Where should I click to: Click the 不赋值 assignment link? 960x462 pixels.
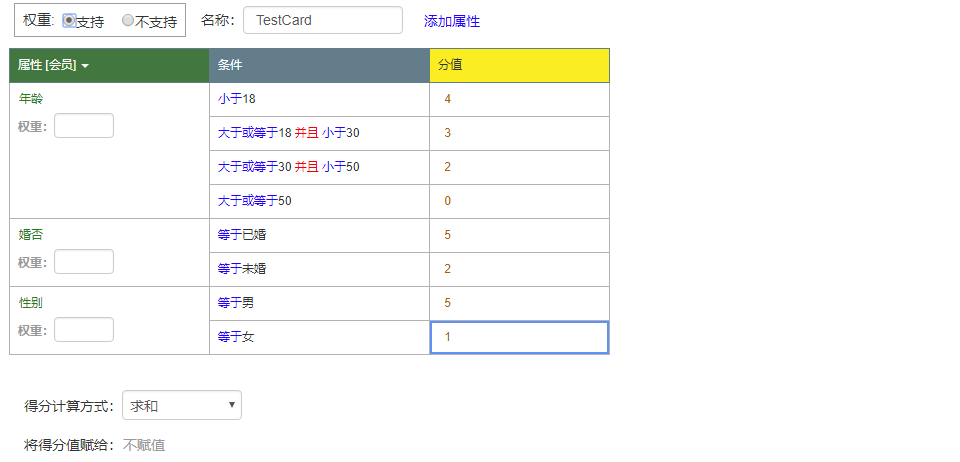coord(144,445)
